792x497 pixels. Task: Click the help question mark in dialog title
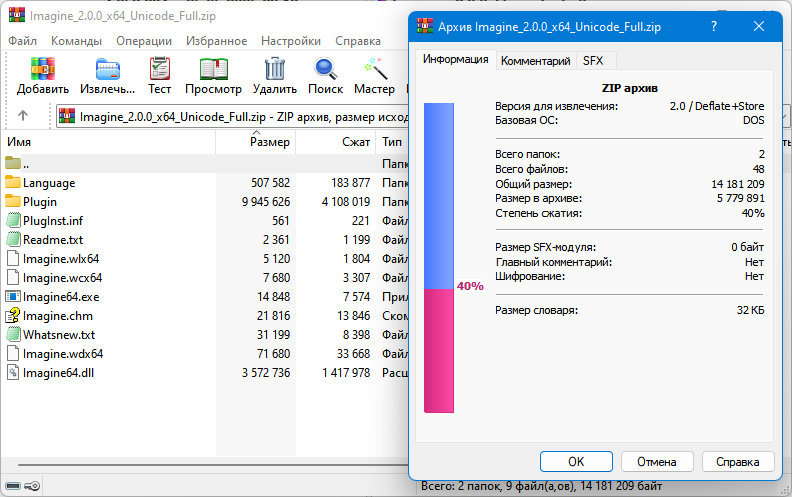coord(714,26)
